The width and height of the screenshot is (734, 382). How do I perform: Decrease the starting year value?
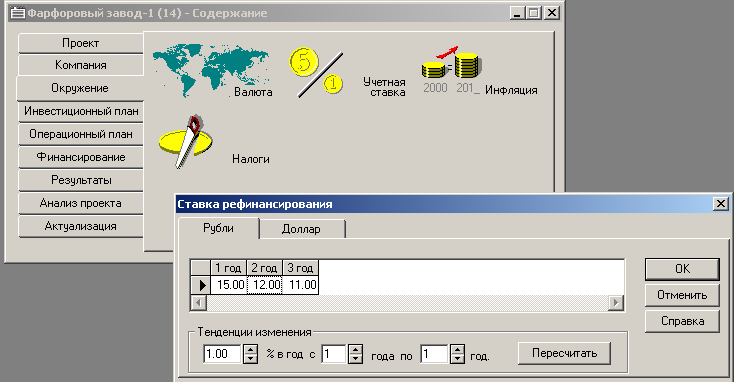355,359
